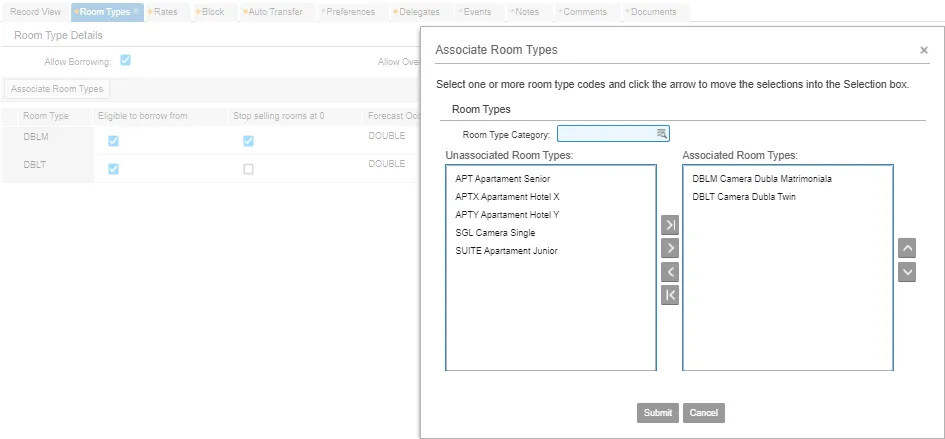945x439 pixels.
Task: Click the Submit button
Action: click(x=658, y=413)
